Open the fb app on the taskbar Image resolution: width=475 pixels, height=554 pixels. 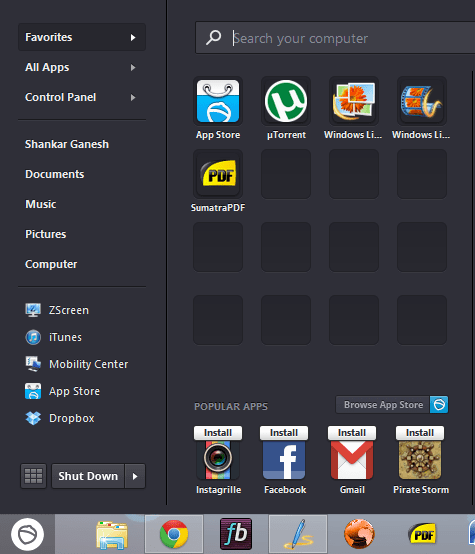click(x=236, y=534)
